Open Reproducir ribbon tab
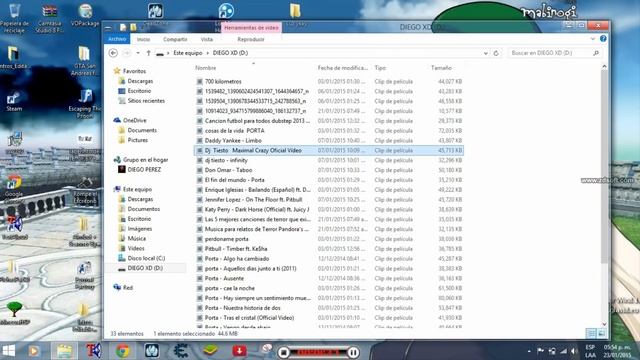The width and height of the screenshot is (640, 360). 251,39
